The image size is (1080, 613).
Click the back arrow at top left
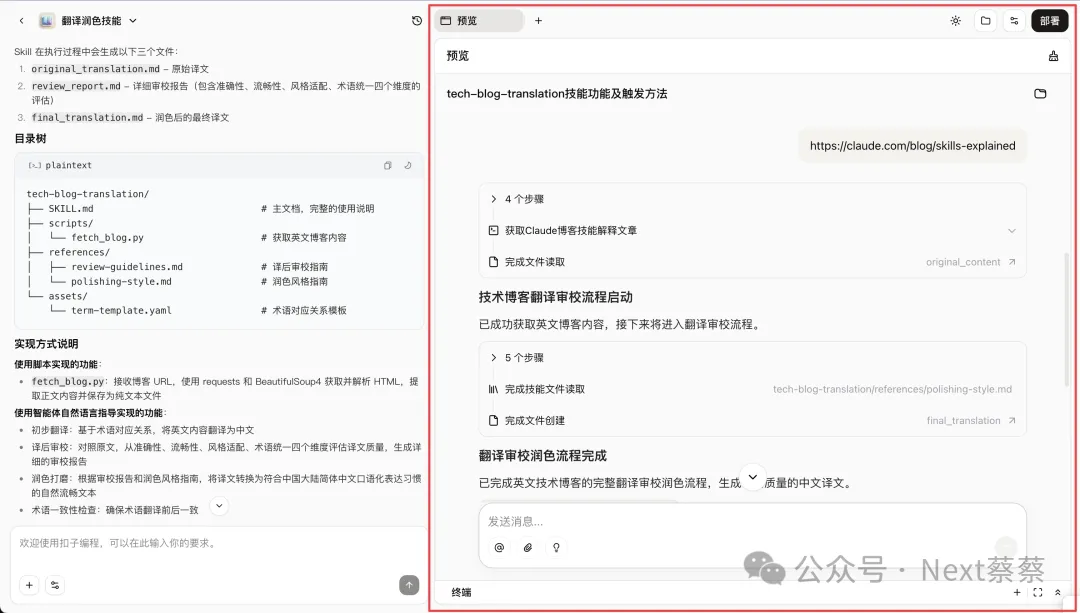(x=21, y=21)
